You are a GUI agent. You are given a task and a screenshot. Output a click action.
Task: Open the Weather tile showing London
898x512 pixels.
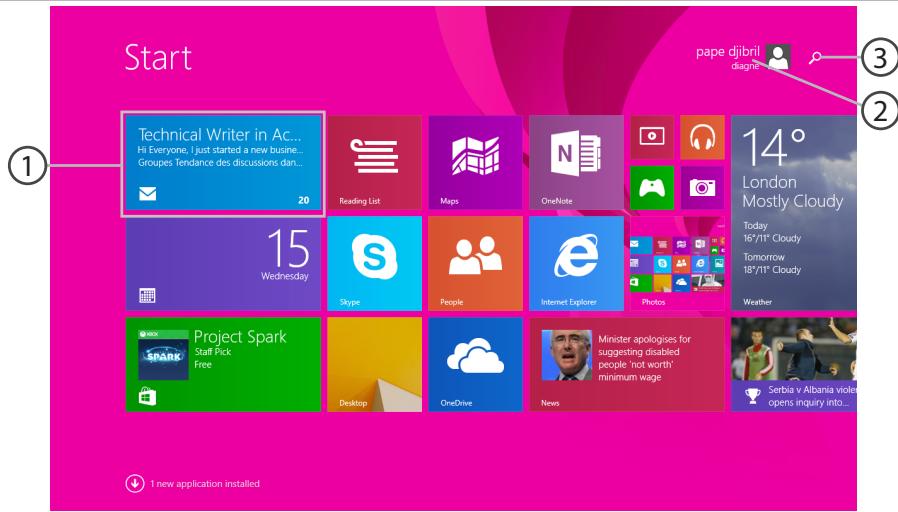[794, 213]
